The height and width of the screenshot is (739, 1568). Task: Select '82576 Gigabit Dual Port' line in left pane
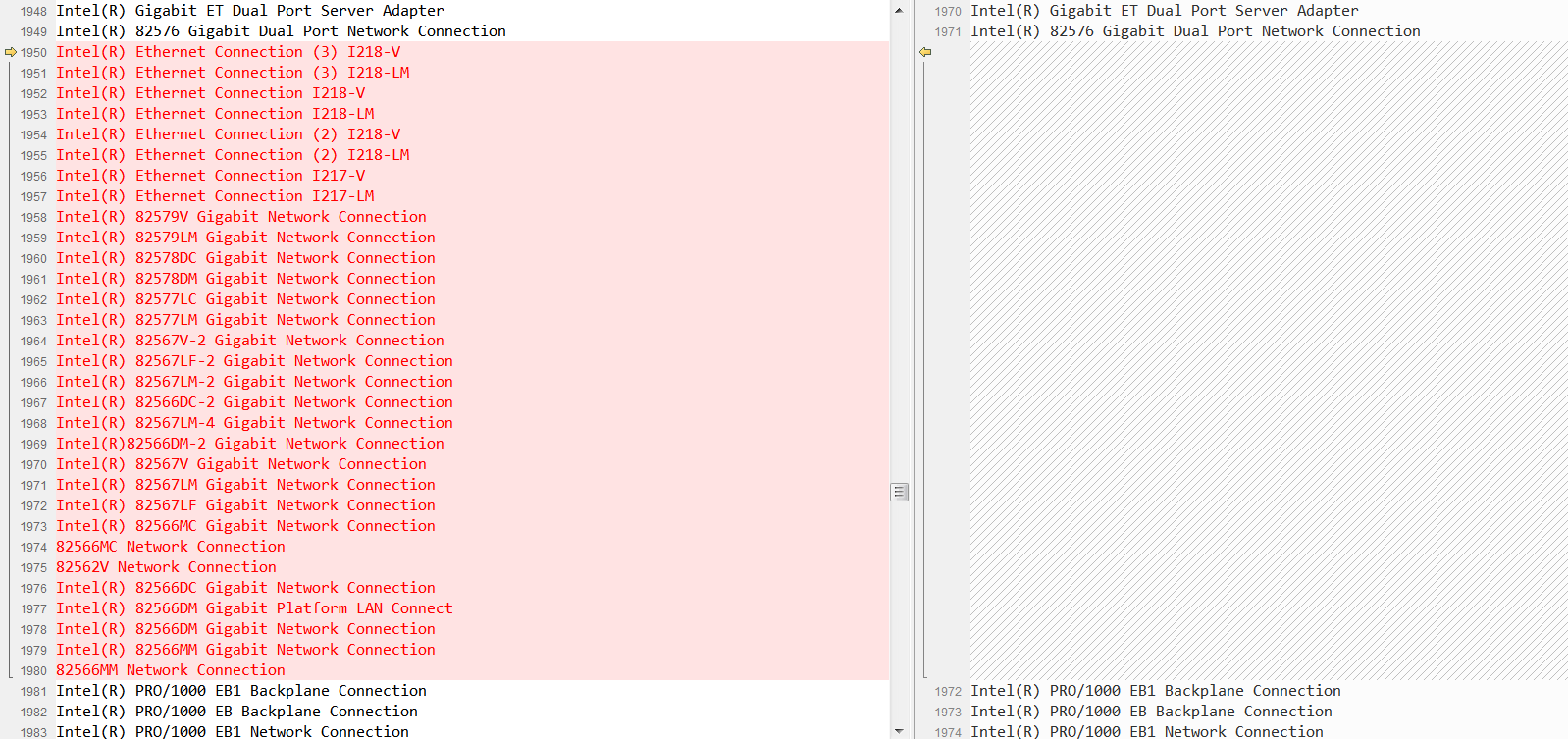(281, 31)
